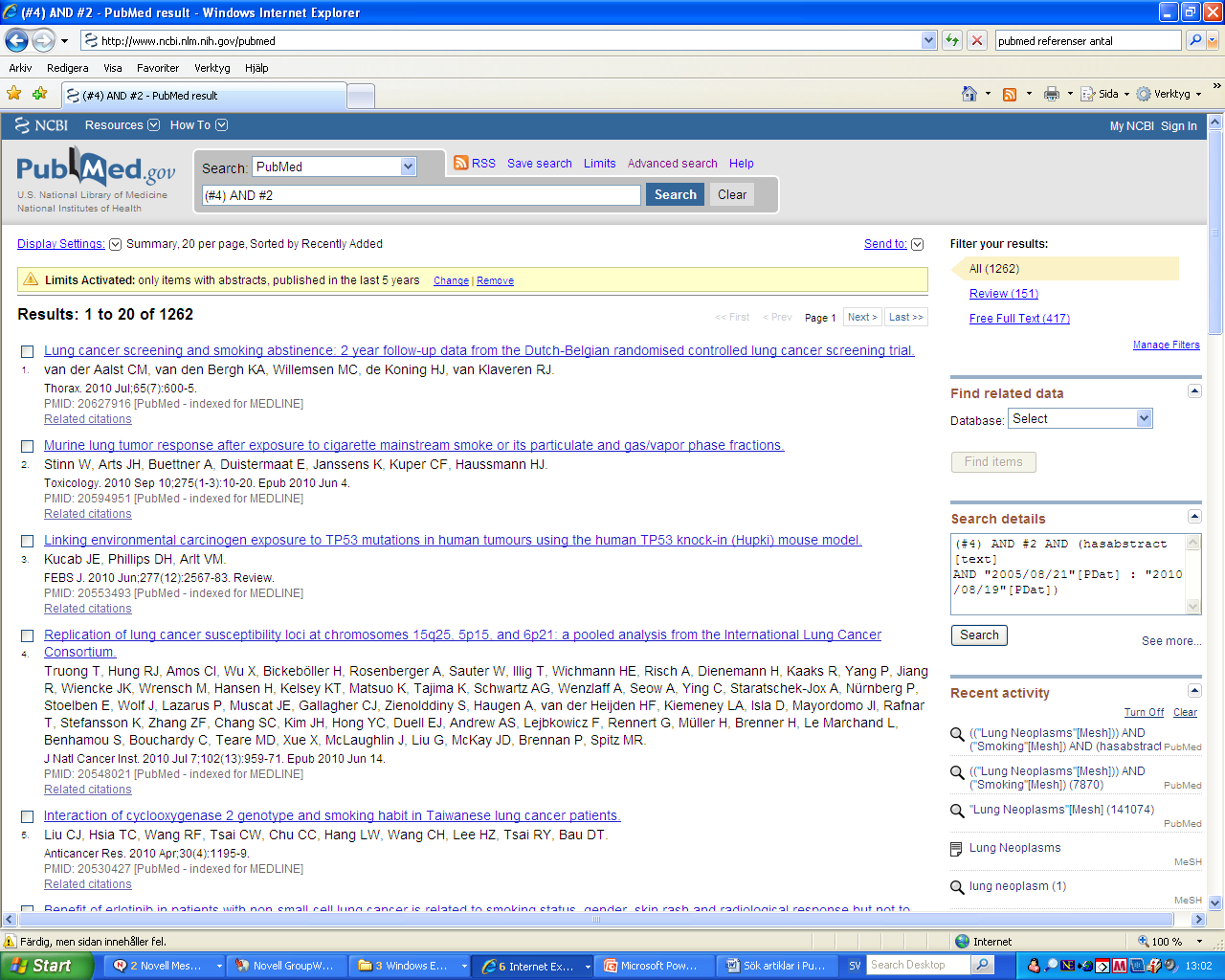
Task: Click the Search Desktop magnifier button
Action: pyautogui.click(x=983, y=966)
